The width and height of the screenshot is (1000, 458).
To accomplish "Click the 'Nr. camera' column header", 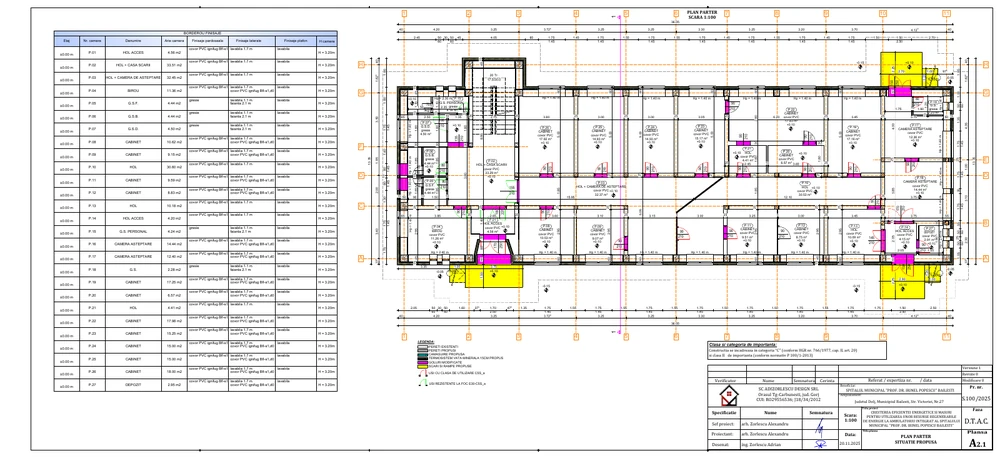I will (x=92, y=41).
